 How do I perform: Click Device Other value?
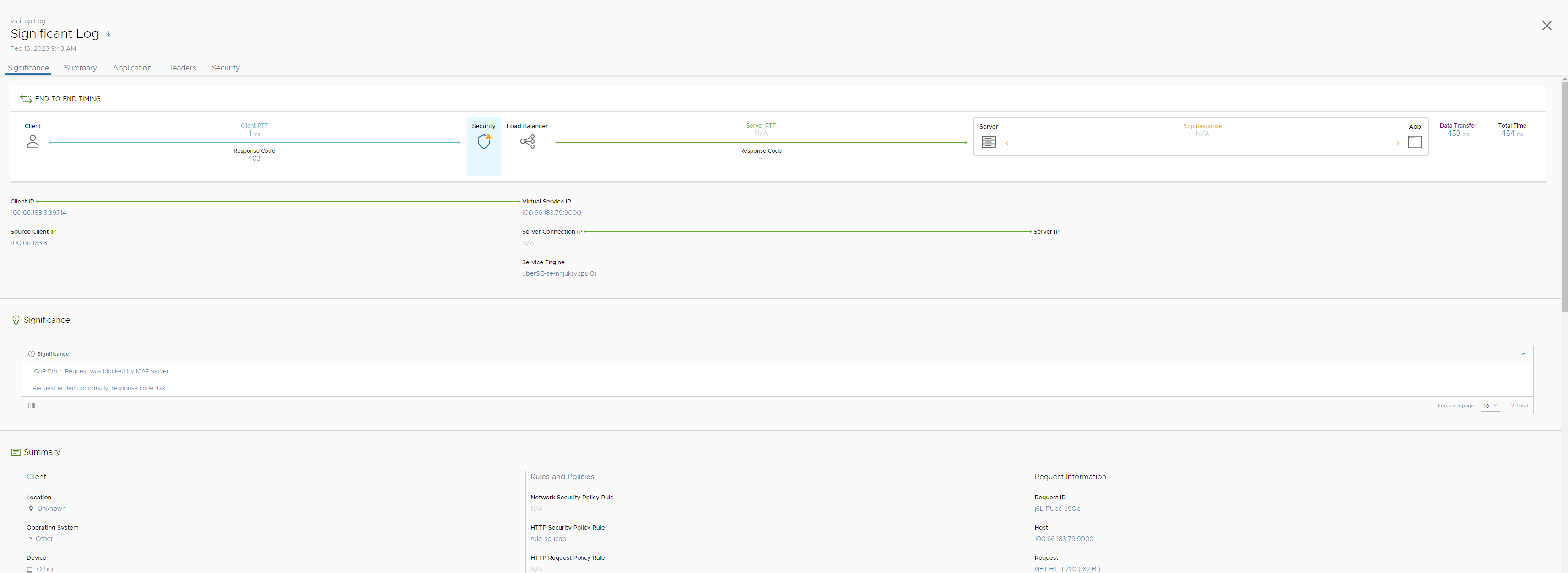click(45, 569)
